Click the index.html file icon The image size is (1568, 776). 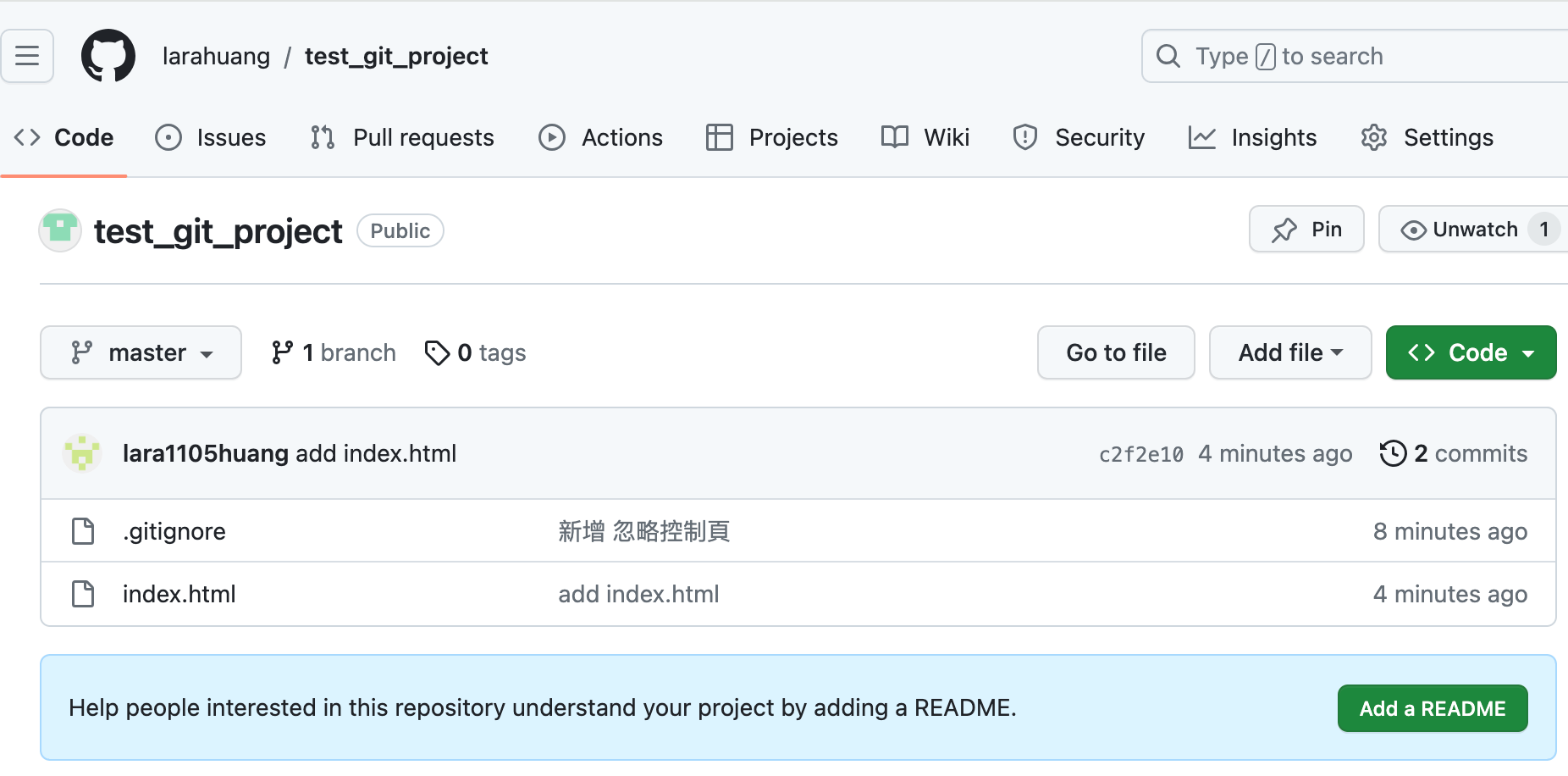(x=83, y=594)
